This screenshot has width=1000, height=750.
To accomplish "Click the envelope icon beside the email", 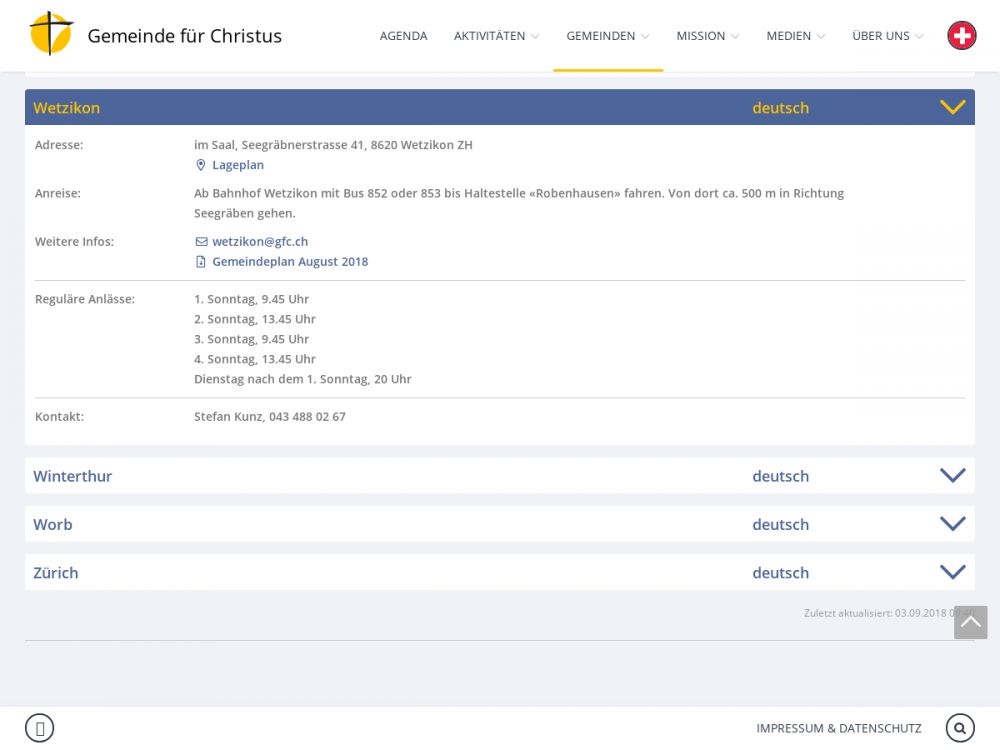I will click(x=201, y=242).
